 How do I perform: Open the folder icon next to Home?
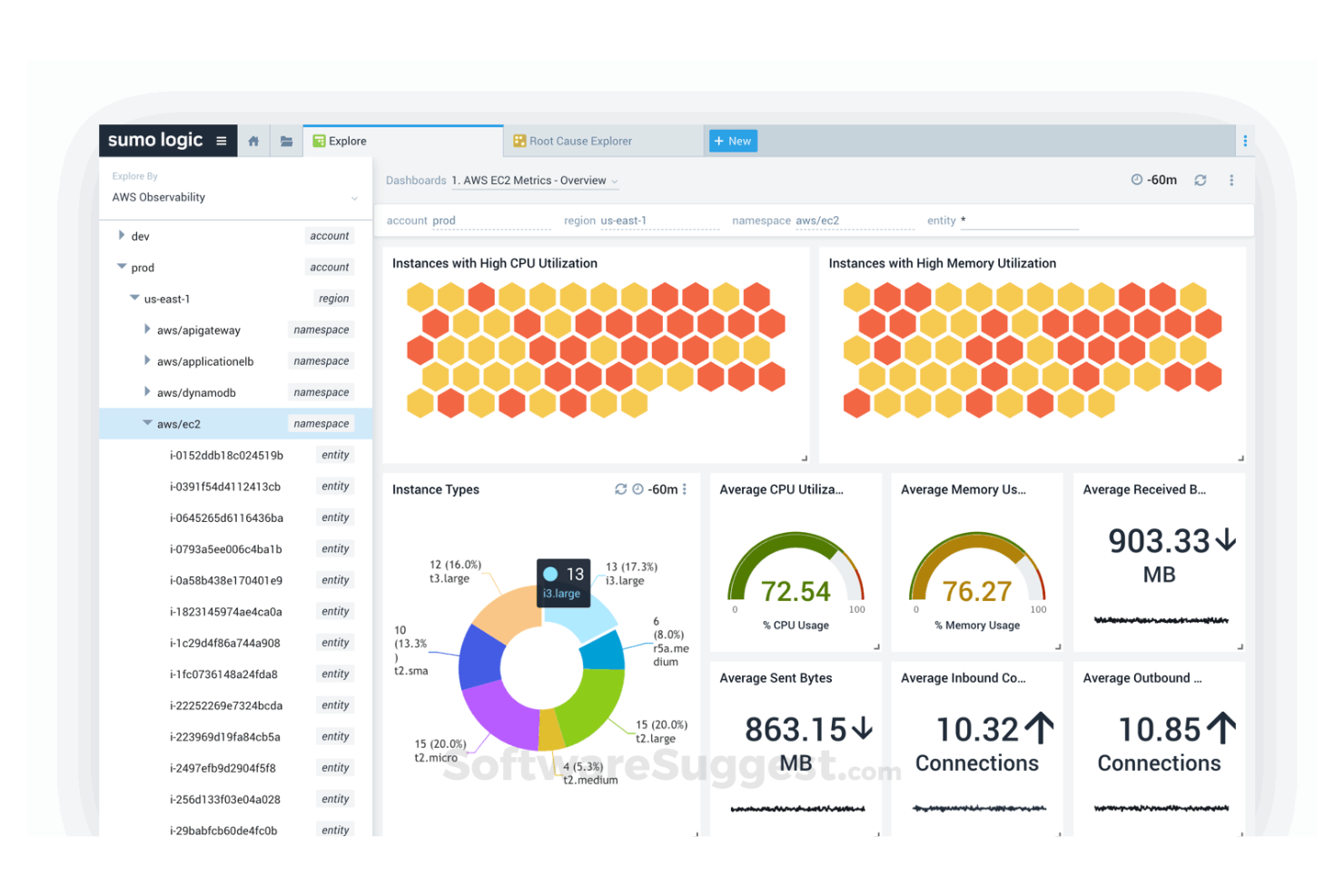click(x=286, y=140)
